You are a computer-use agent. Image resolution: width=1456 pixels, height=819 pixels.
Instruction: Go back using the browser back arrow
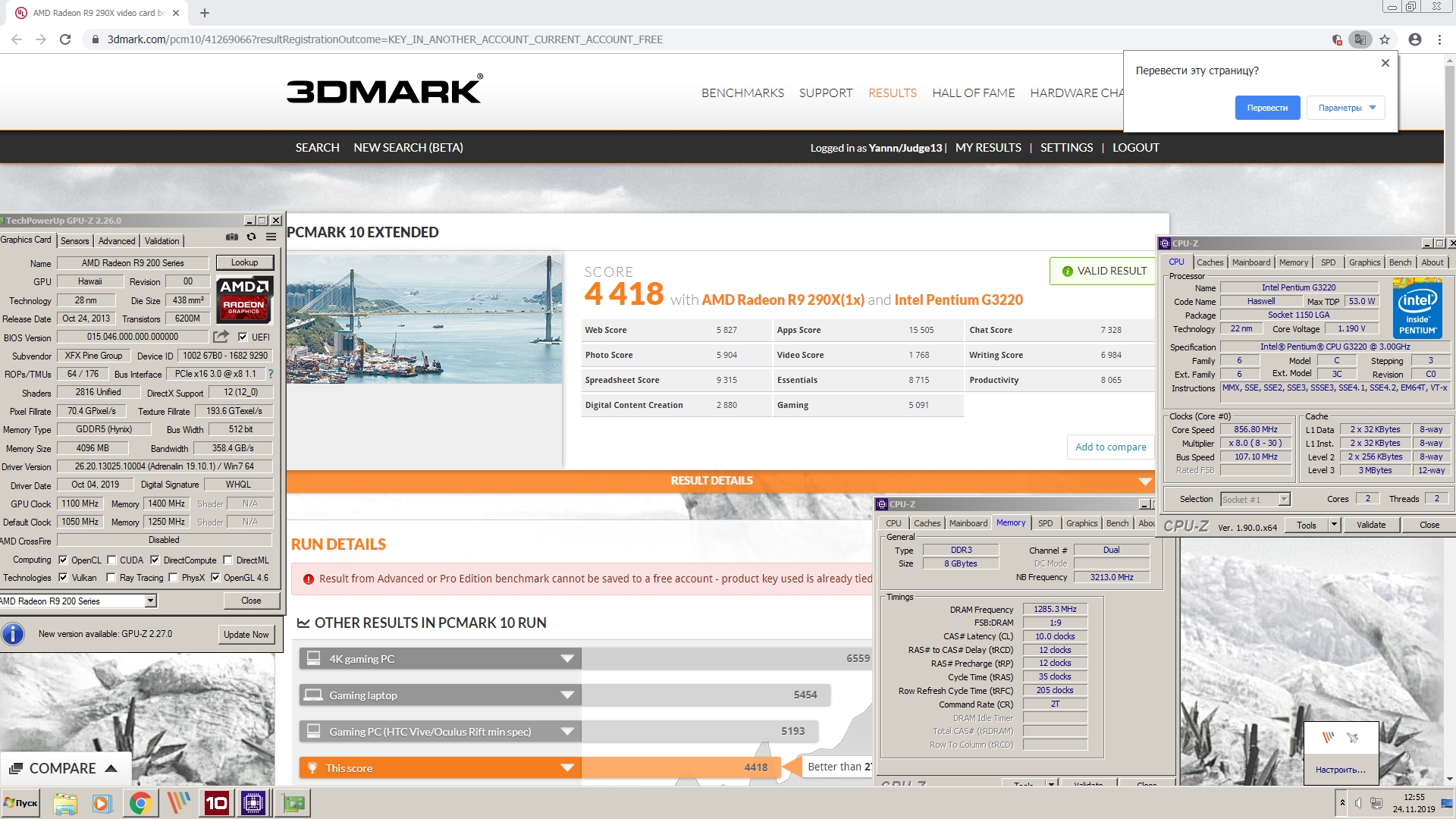17,39
